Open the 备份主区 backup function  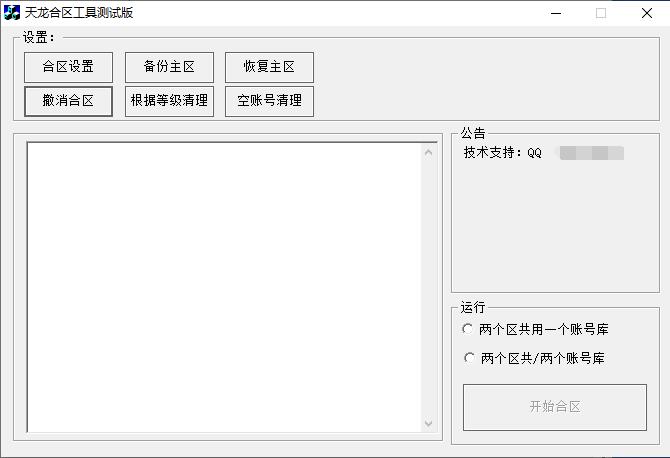pos(169,67)
